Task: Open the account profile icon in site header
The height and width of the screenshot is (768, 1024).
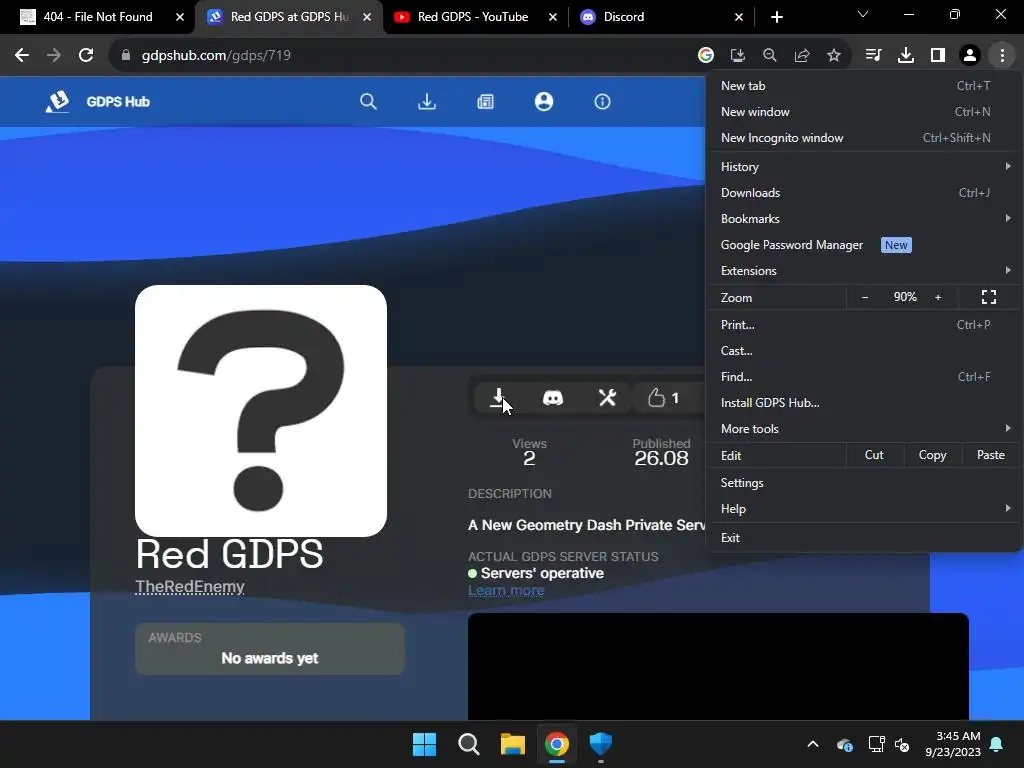Action: (x=544, y=102)
